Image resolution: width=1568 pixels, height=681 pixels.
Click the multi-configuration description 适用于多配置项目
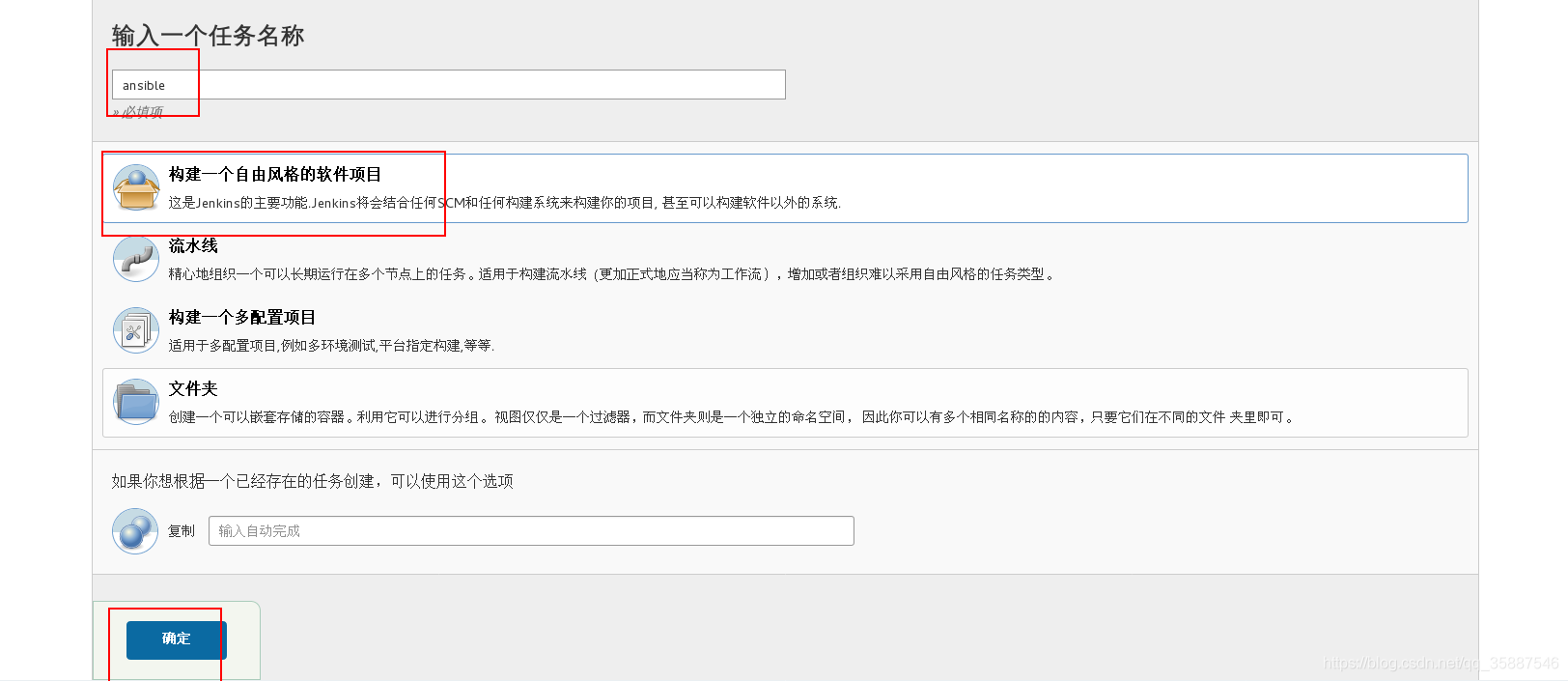(x=331, y=346)
